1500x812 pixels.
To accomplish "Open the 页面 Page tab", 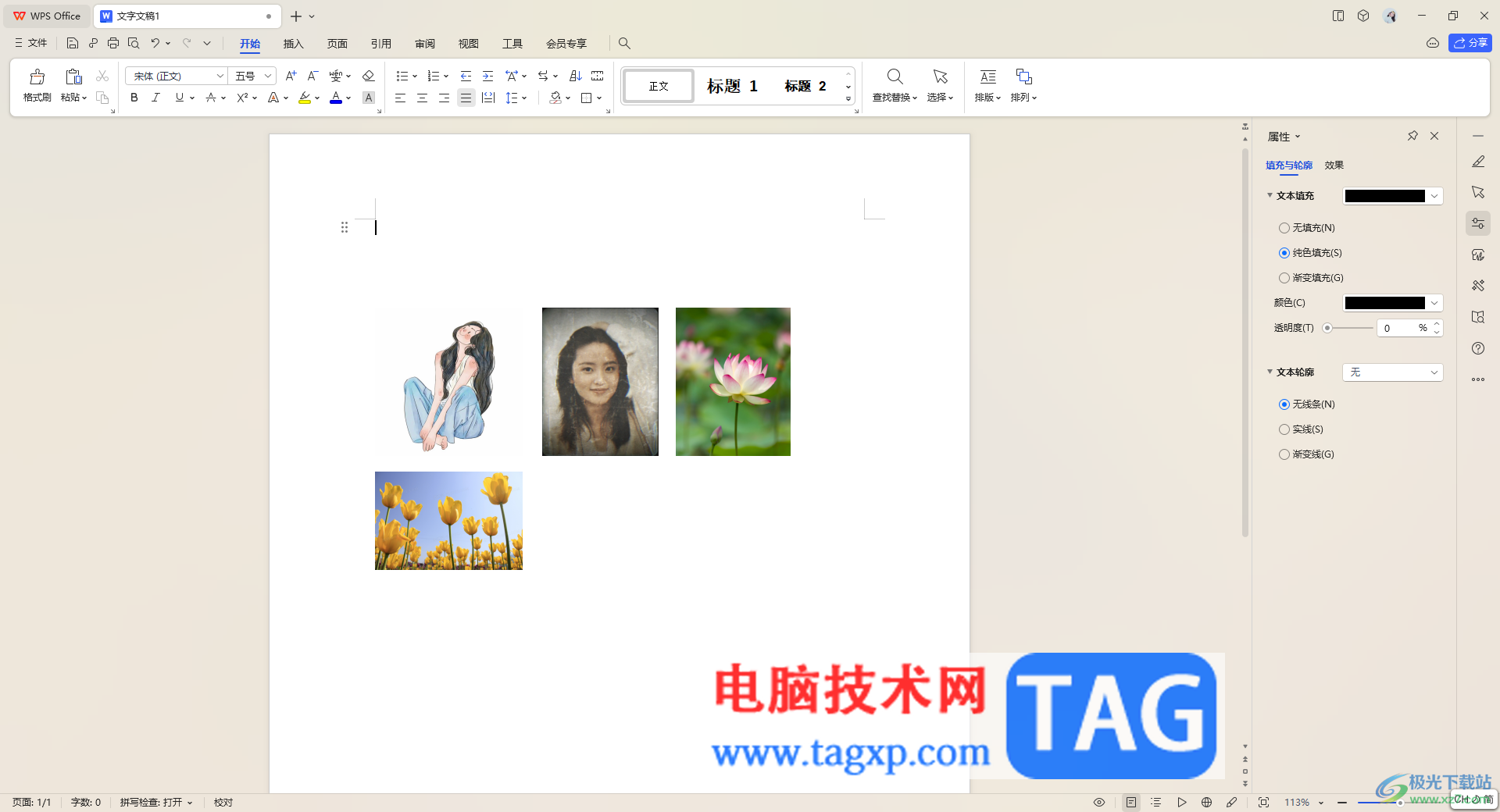I will [337, 44].
